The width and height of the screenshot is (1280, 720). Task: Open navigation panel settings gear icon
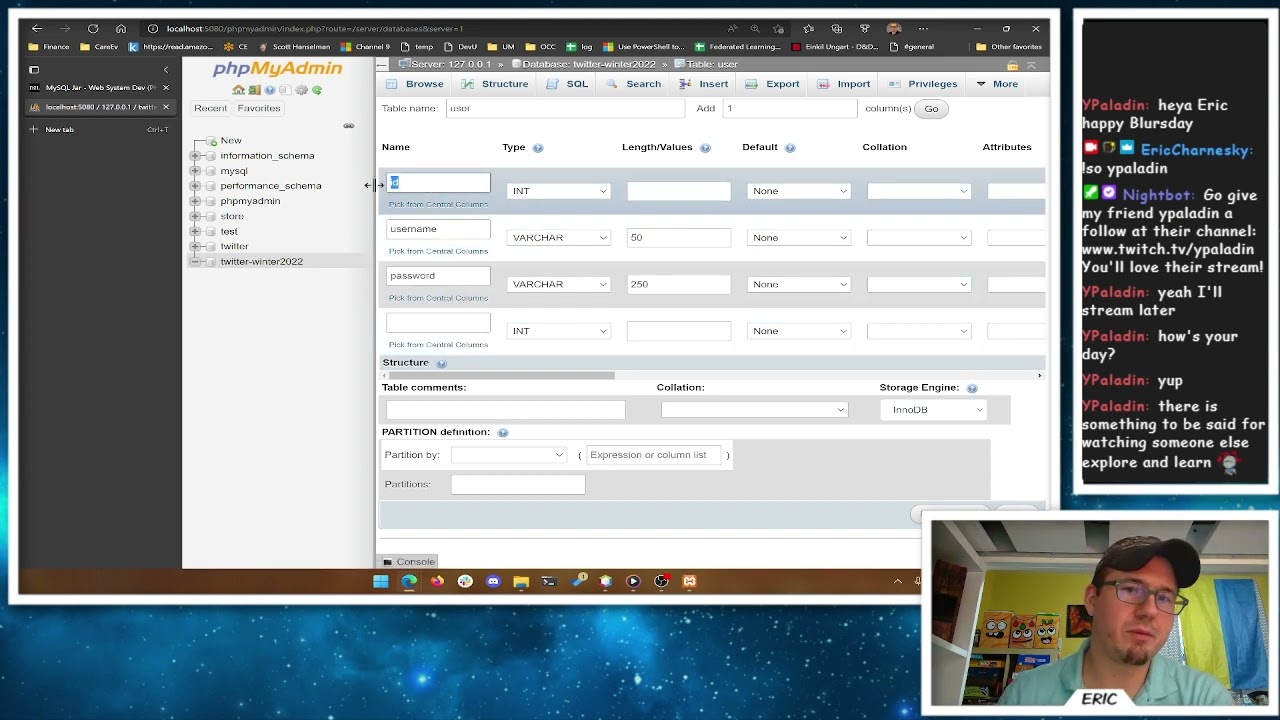[x=301, y=90]
